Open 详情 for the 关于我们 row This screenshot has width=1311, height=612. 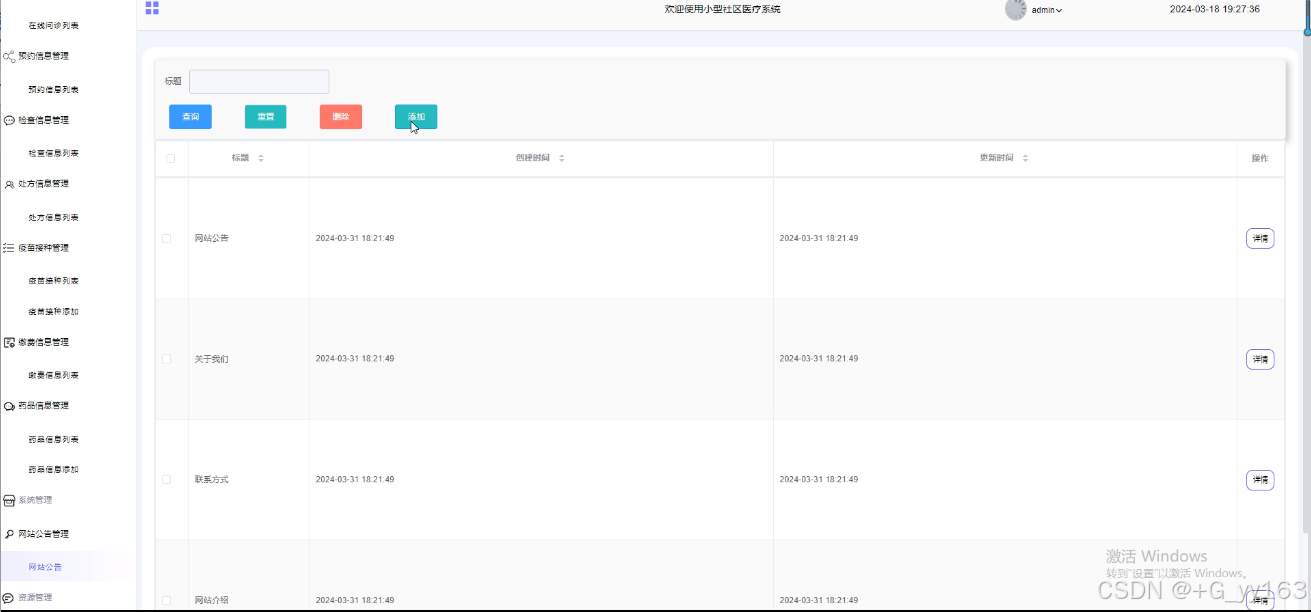1260,359
